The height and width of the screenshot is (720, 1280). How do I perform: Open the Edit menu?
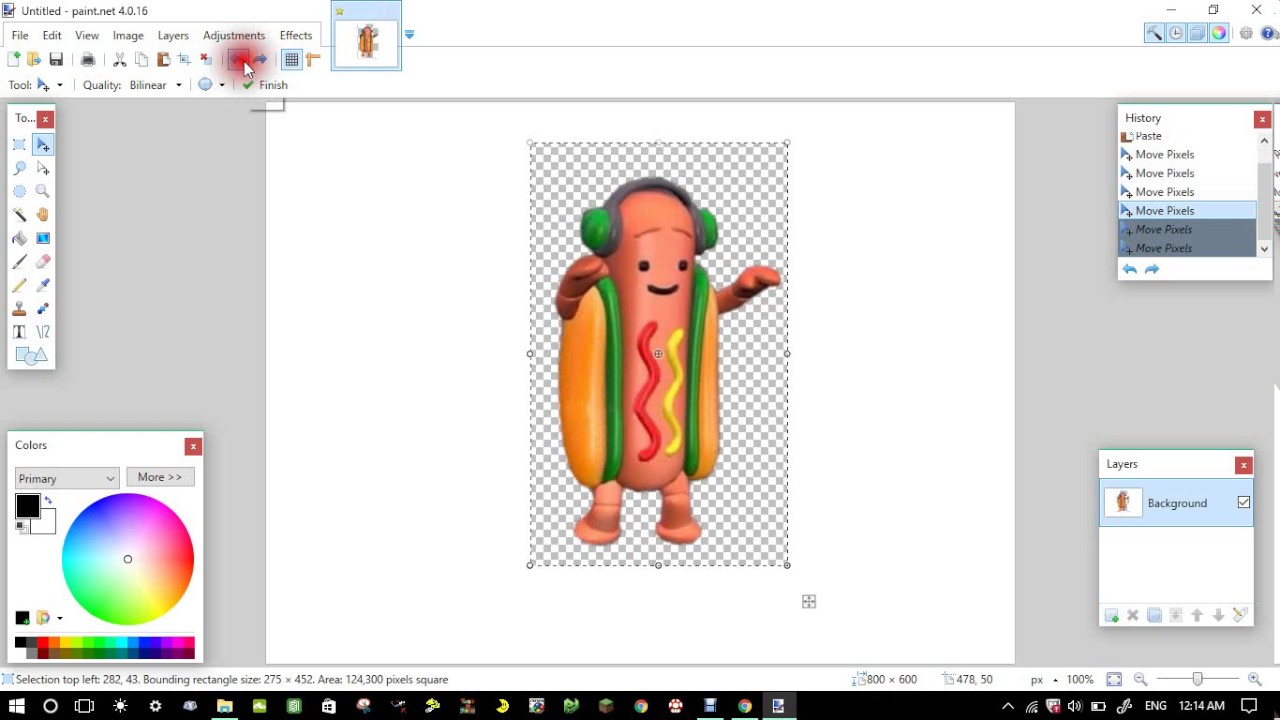[x=52, y=35]
